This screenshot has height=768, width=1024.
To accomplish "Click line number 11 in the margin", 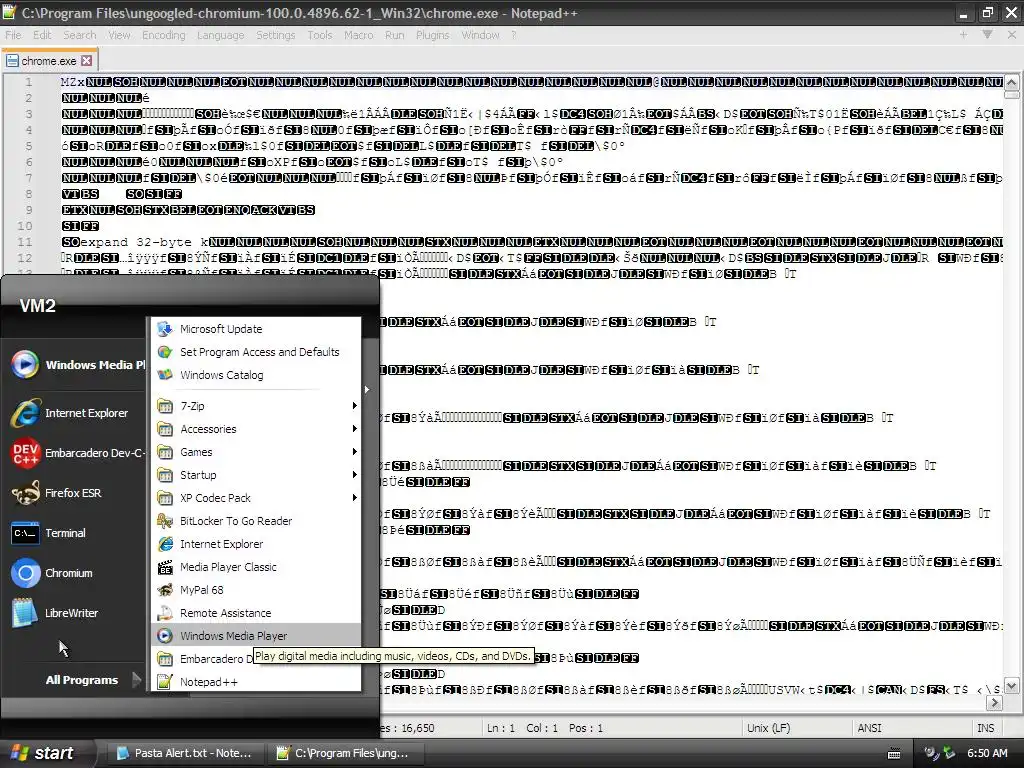I will click(x=25, y=242).
